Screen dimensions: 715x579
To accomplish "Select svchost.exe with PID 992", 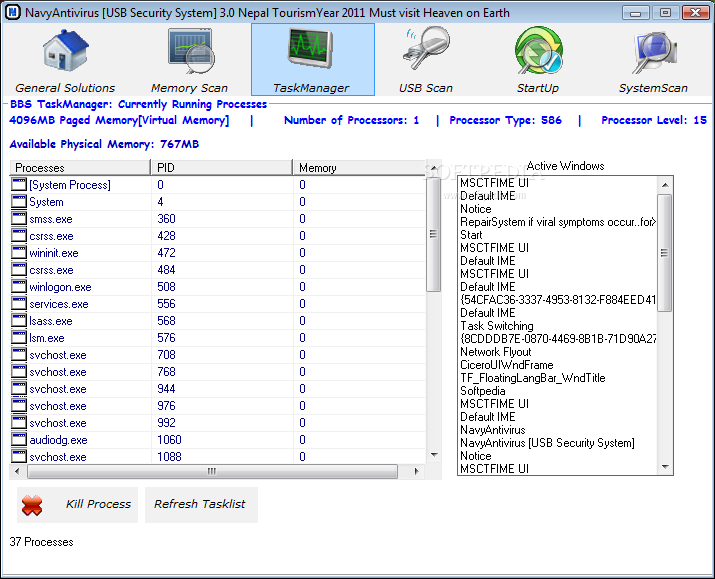I will click(x=58, y=423).
